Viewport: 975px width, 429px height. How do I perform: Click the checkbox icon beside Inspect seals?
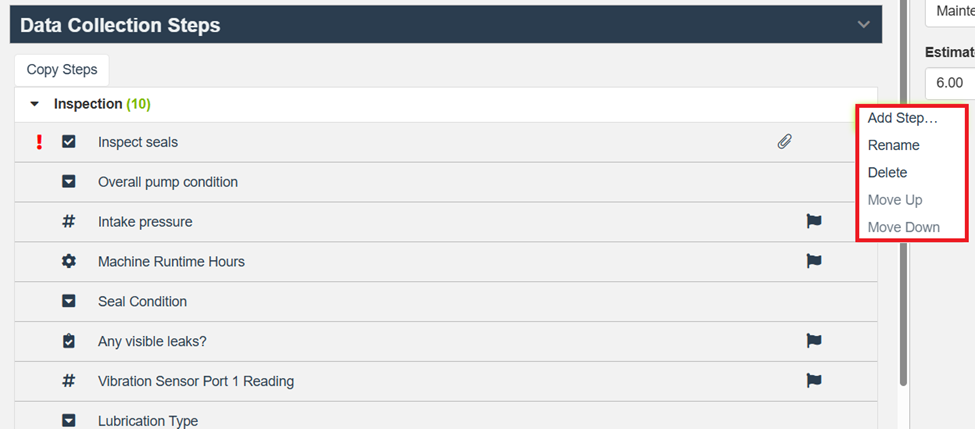[x=69, y=142]
